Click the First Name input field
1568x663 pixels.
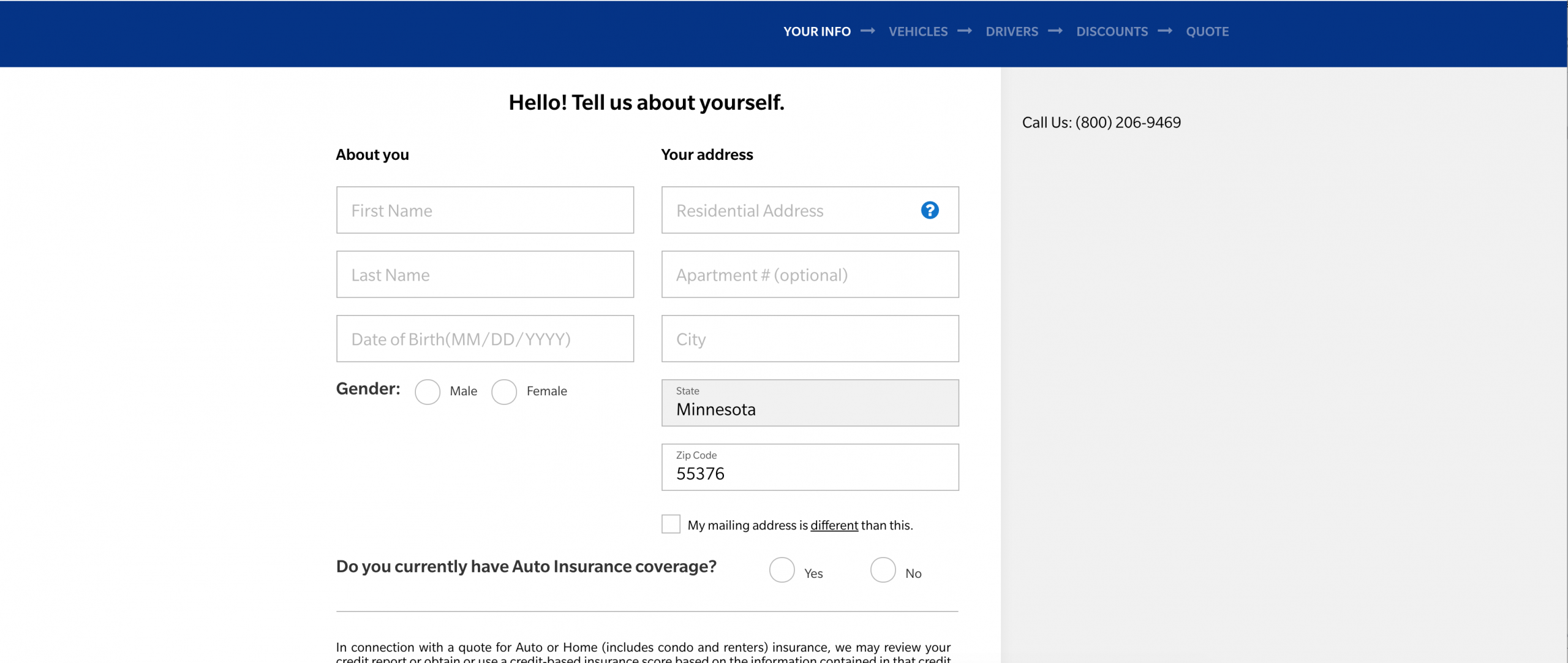(x=485, y=210)
